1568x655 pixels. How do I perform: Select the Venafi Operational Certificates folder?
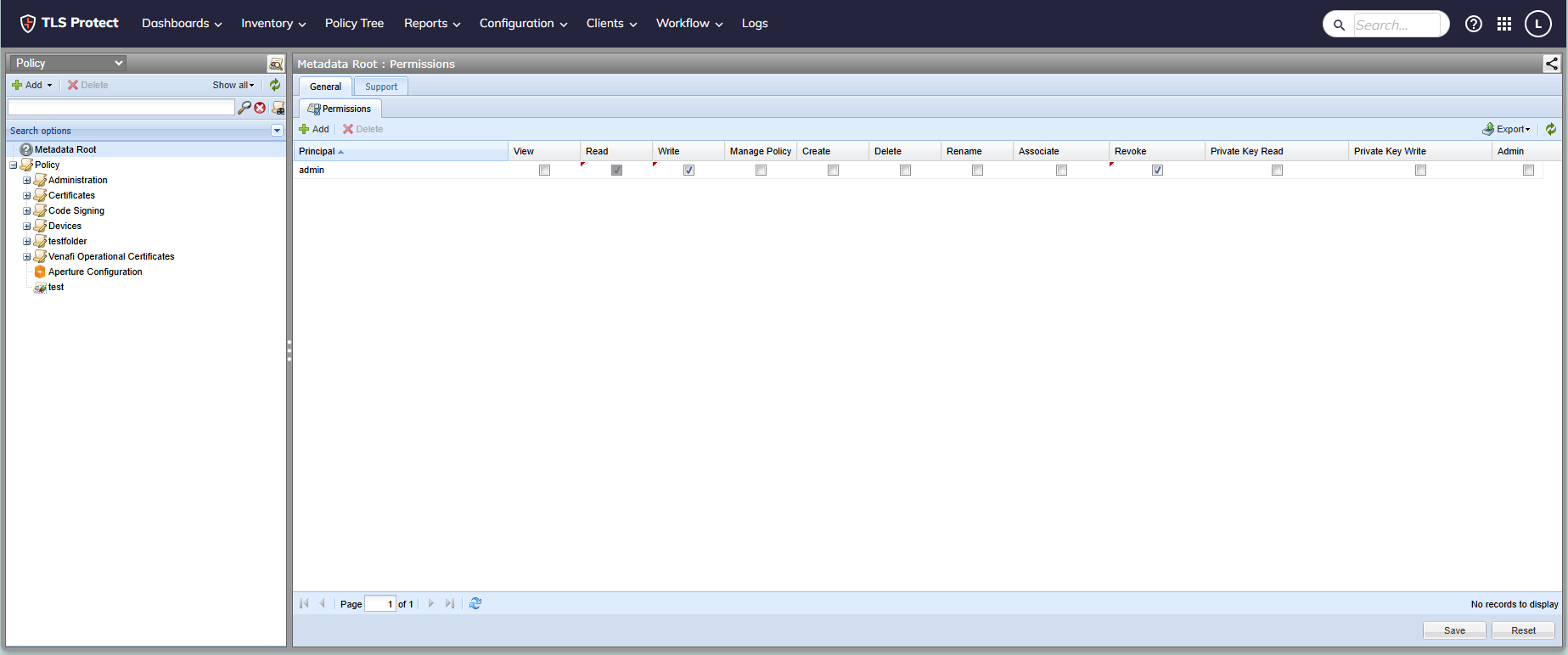click(111, 256)
